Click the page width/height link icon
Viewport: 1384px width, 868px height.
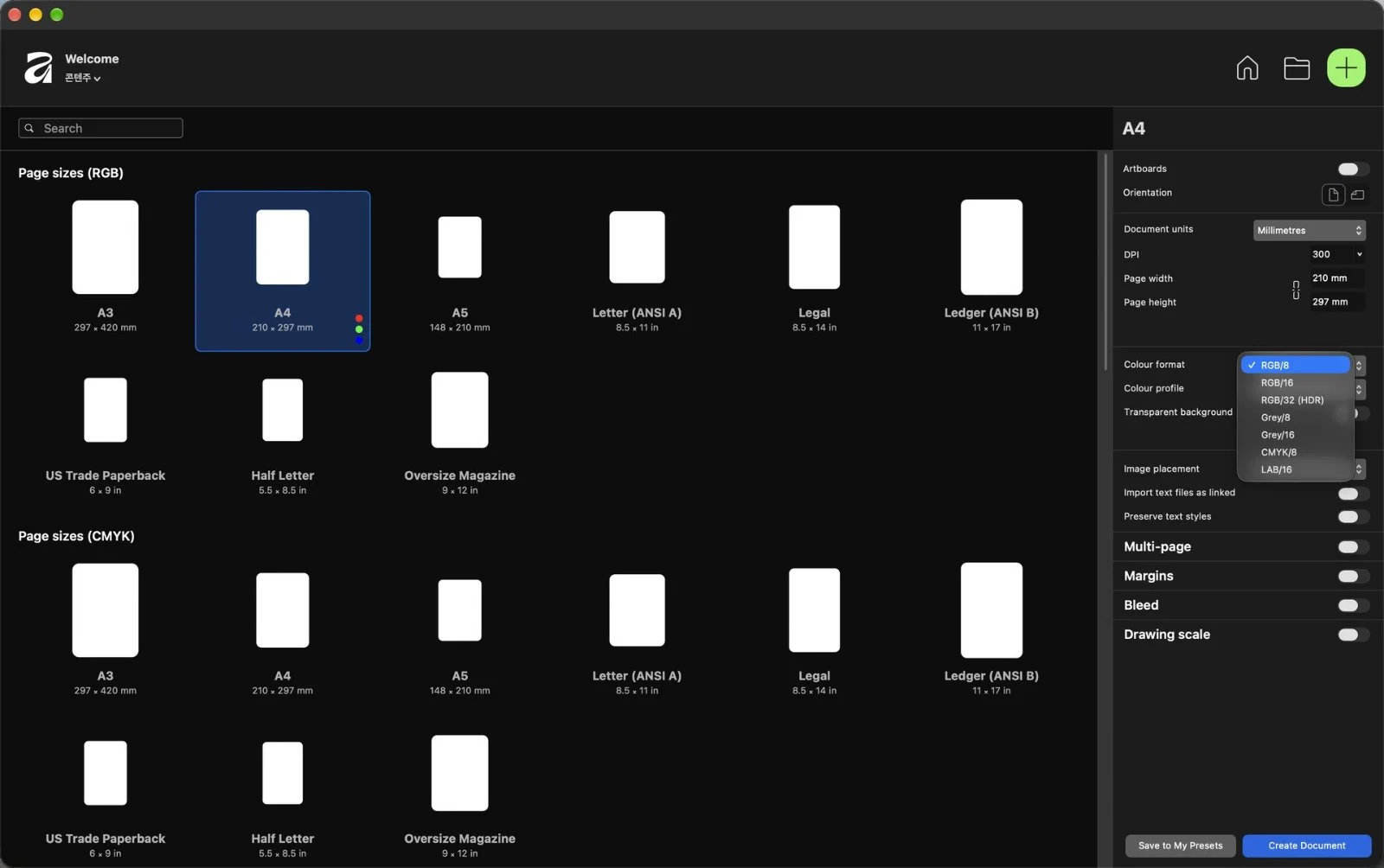coord(1296,290)
